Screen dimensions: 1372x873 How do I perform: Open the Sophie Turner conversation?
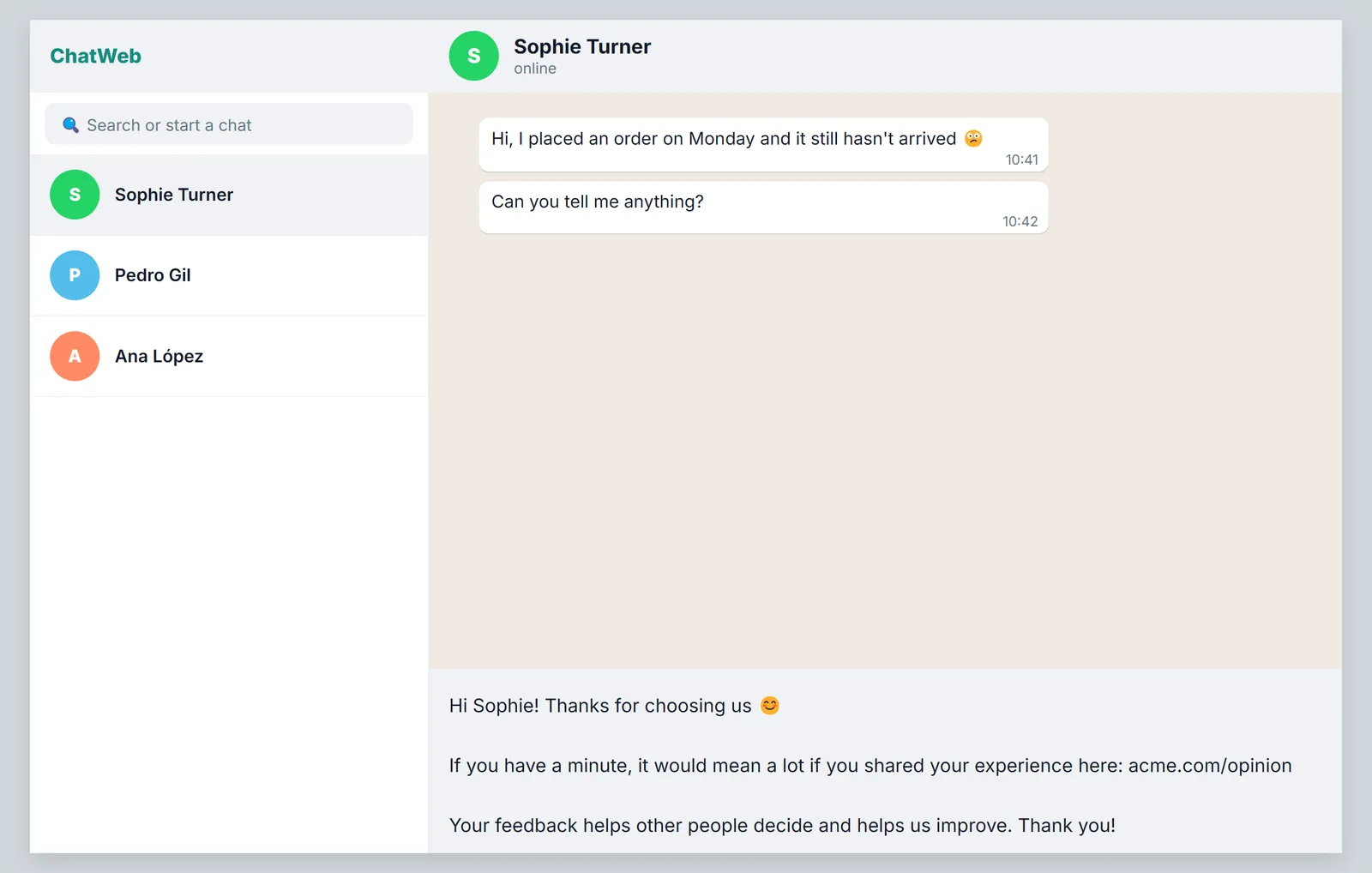click(x=229, y=195)
